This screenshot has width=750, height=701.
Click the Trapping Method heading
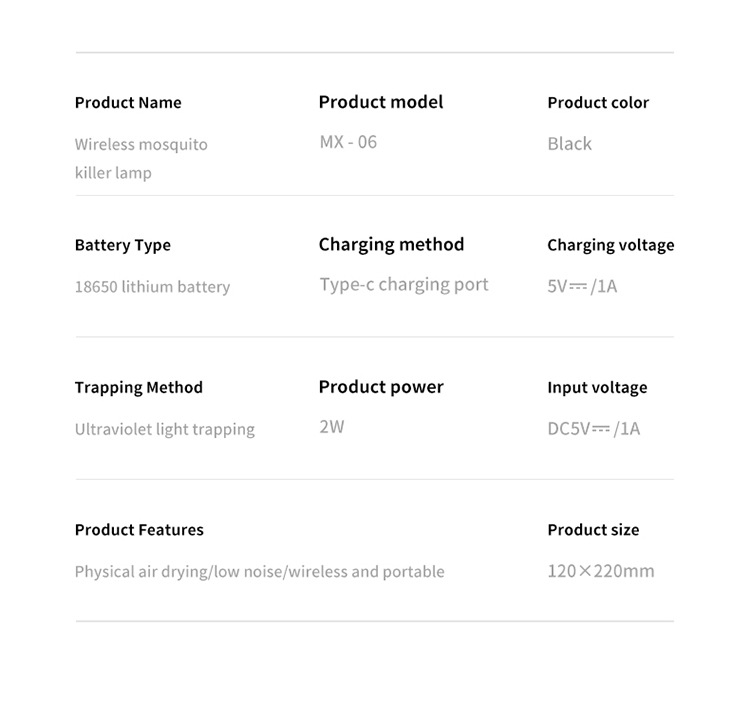click(138, 388)
